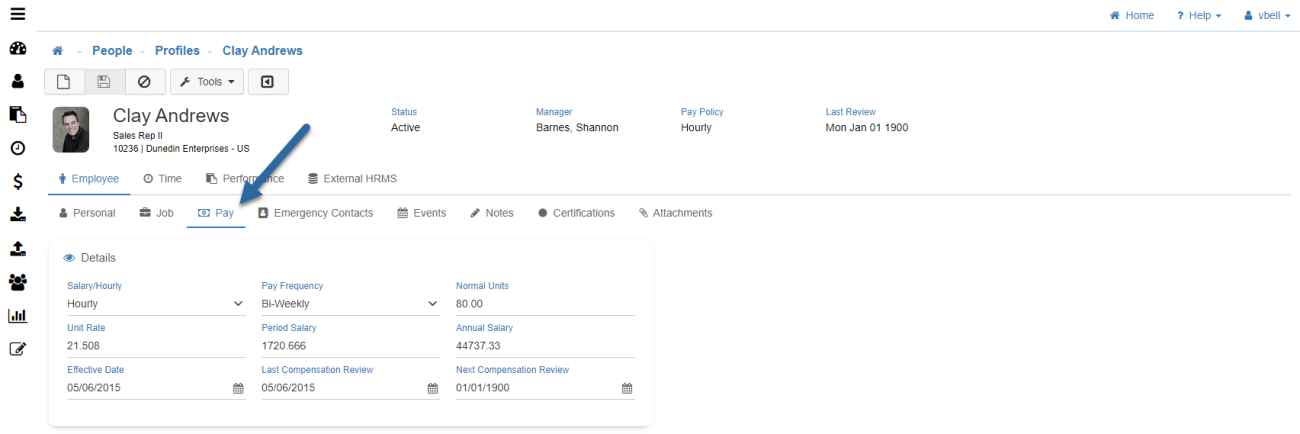Click the Profiles breadcrumb link

[177, 51]
